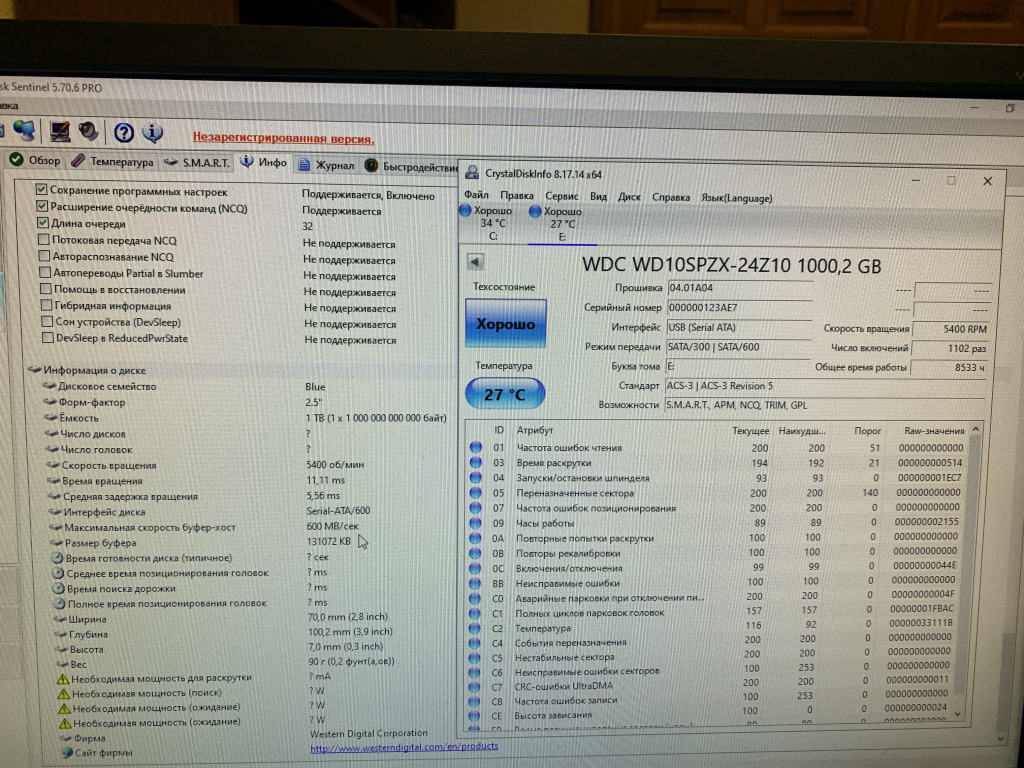This screenshot has width=1024, height=768.
Task: Click the blue health dot for disk C:
Action: tap(465, 210)
